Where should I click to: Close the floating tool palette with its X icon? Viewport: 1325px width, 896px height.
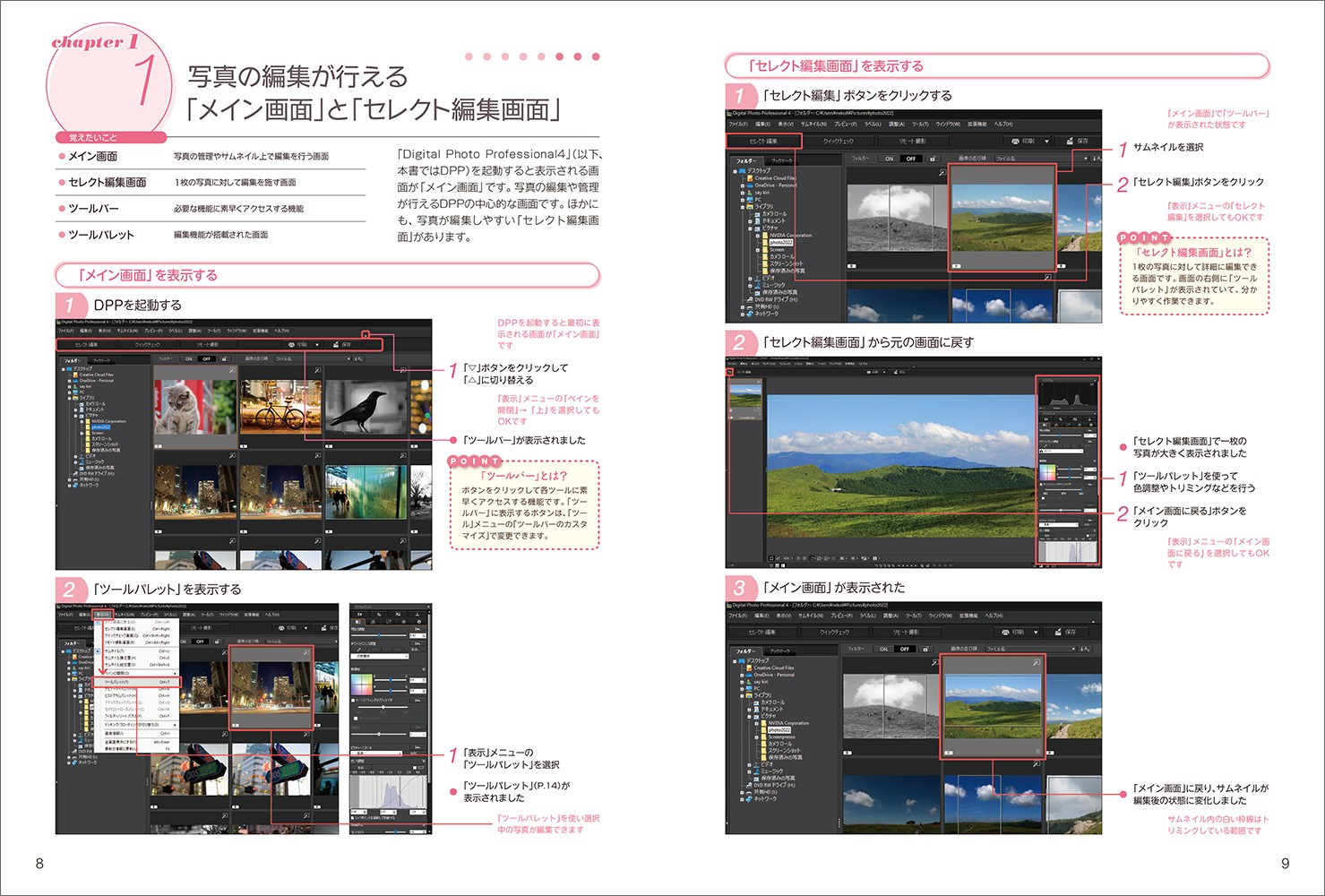(x=428, y=607)
